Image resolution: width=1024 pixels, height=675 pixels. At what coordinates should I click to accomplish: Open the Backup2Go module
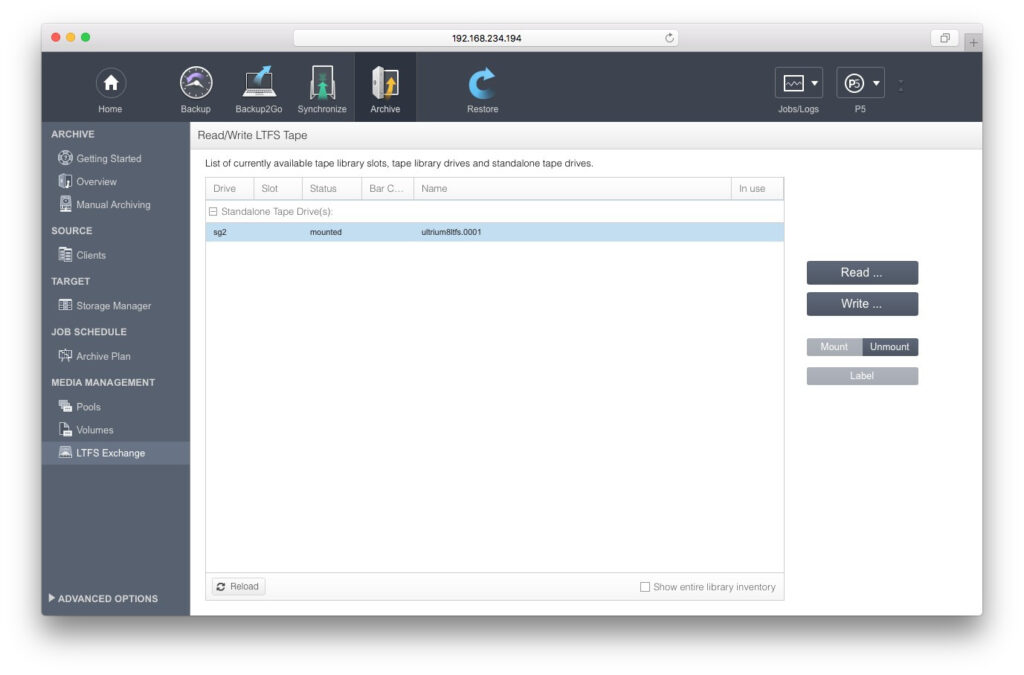(x=259, y=84)
